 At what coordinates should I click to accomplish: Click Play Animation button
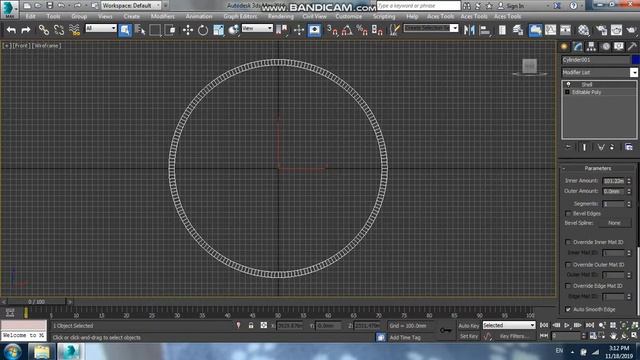[x=567, y=325]
